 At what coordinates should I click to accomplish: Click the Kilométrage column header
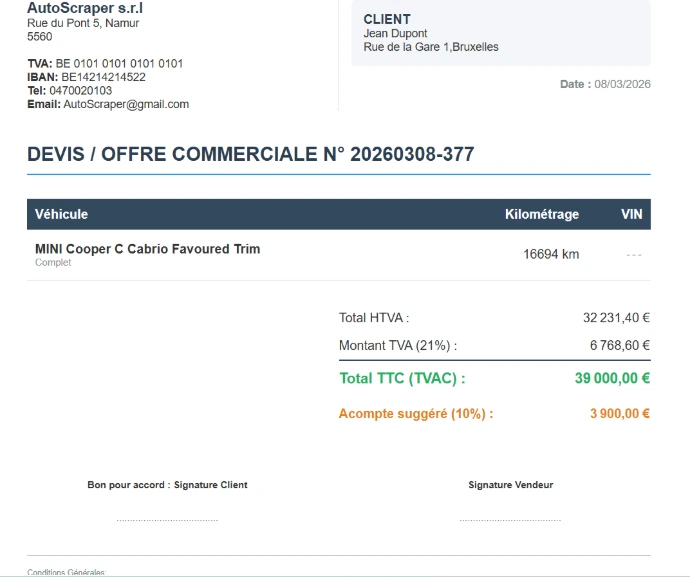(541, 214)
